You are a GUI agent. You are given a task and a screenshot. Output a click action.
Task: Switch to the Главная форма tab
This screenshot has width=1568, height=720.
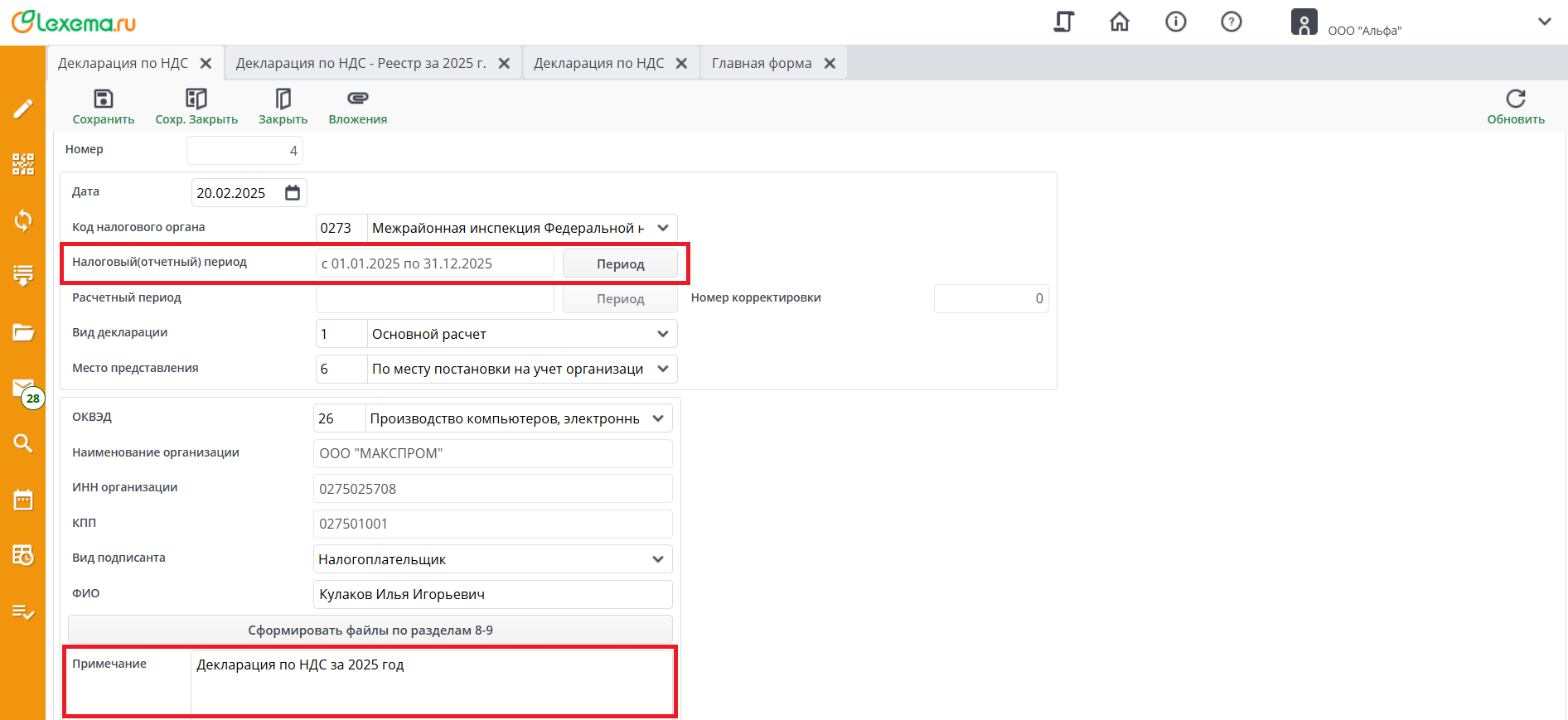click(762, 64)
